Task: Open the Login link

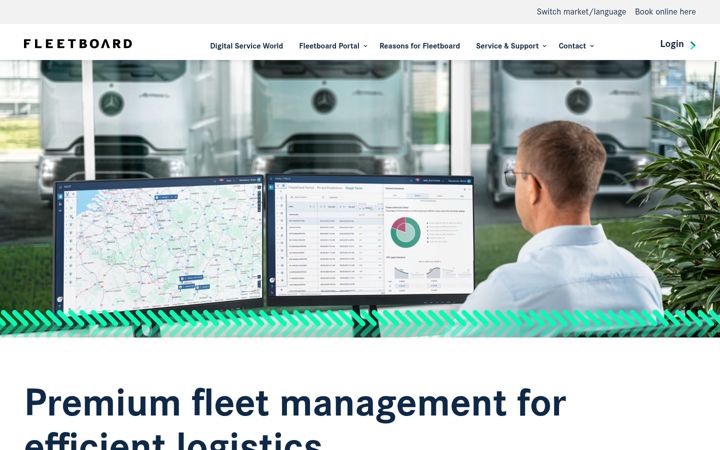Action: (672, 44)
